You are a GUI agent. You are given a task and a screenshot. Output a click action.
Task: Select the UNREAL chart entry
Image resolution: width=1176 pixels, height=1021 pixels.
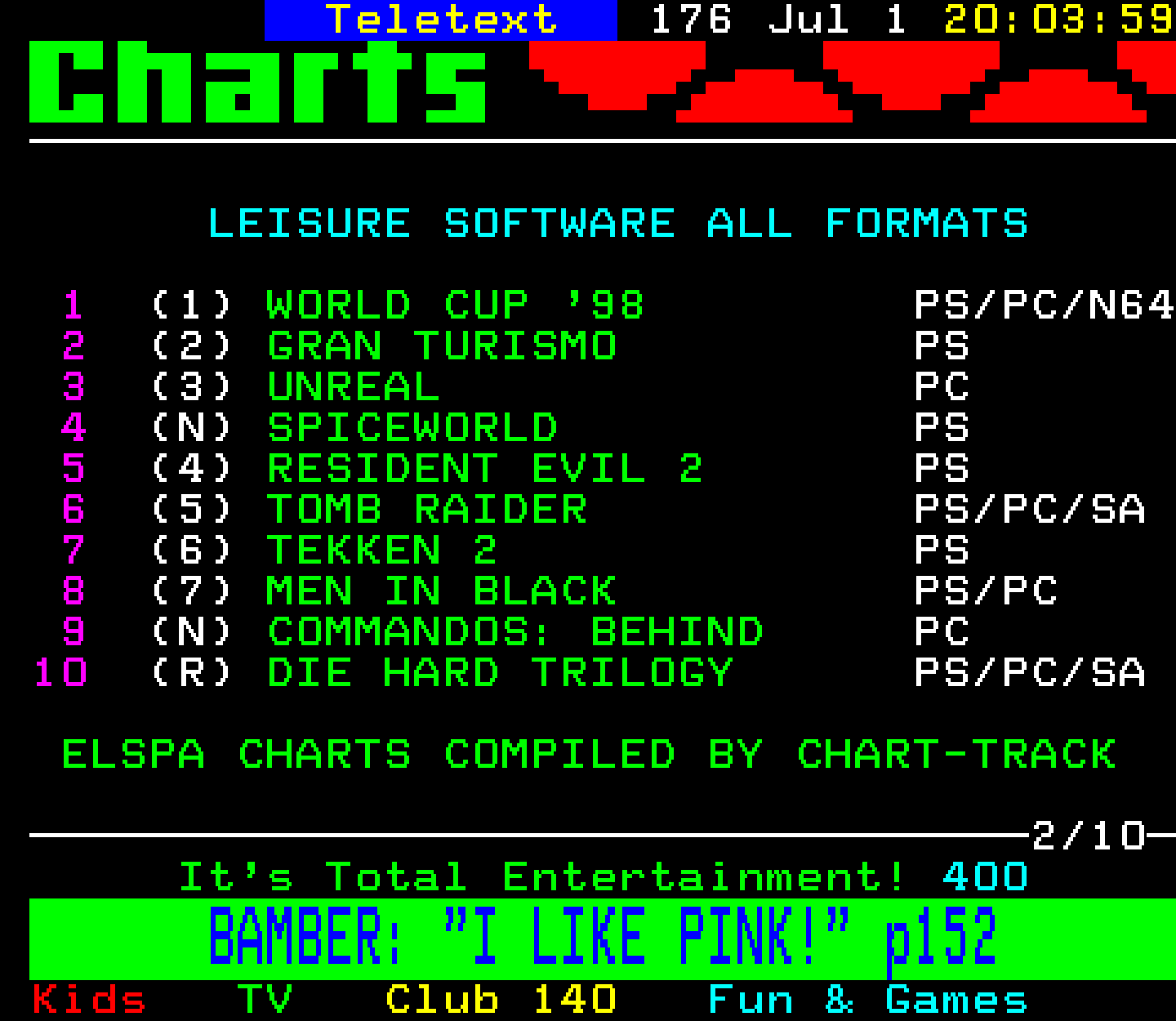pos(353,387)
